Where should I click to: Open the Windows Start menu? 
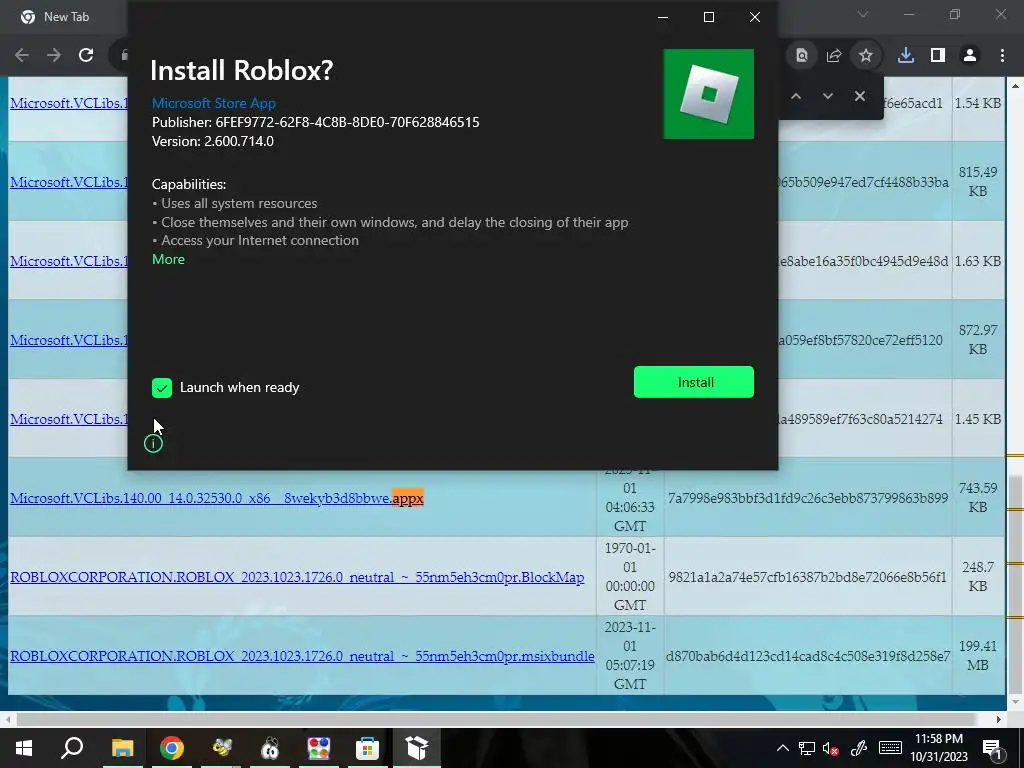click(x=24, y=748)
